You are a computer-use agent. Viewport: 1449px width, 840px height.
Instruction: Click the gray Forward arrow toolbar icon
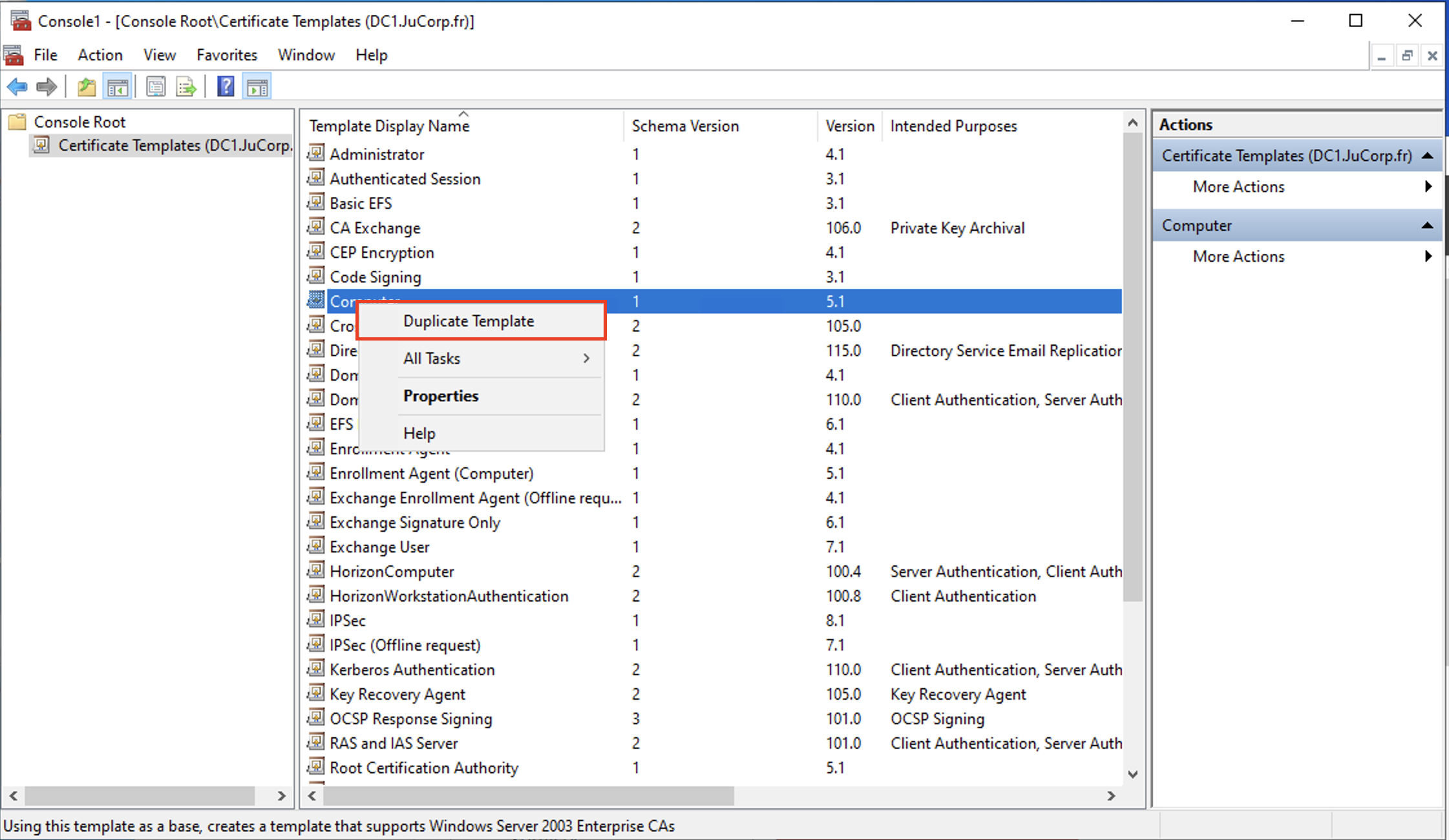(x=47, y=87)
